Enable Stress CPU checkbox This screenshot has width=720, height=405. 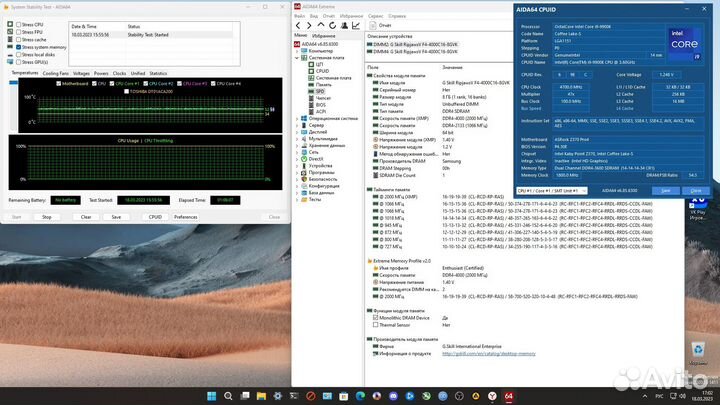tap(19, 25)
